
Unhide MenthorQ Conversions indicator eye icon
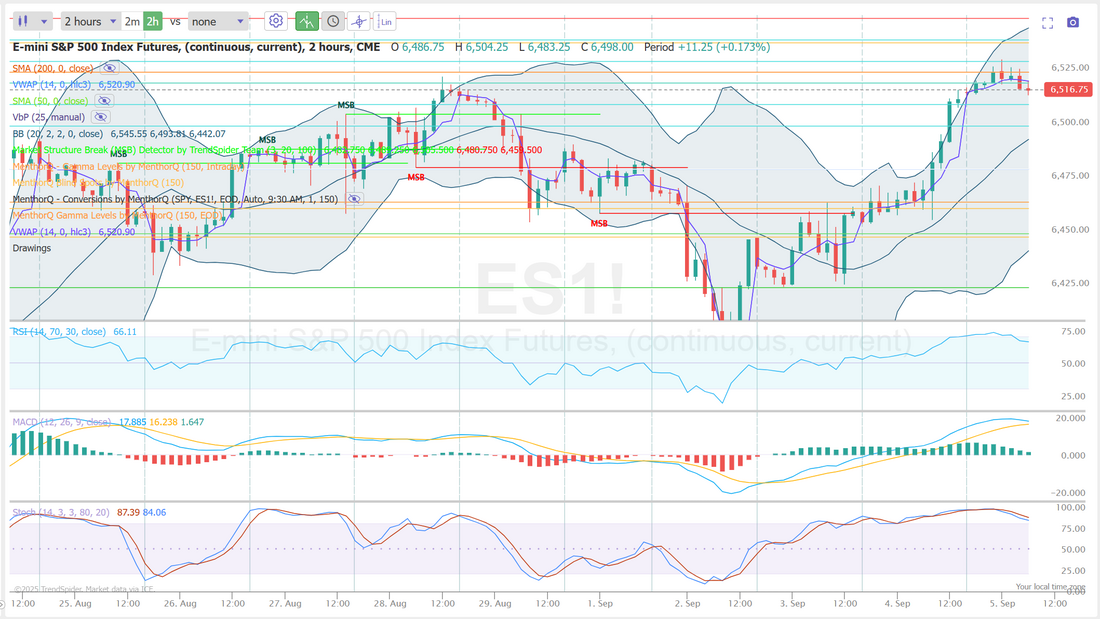(356, 199)
